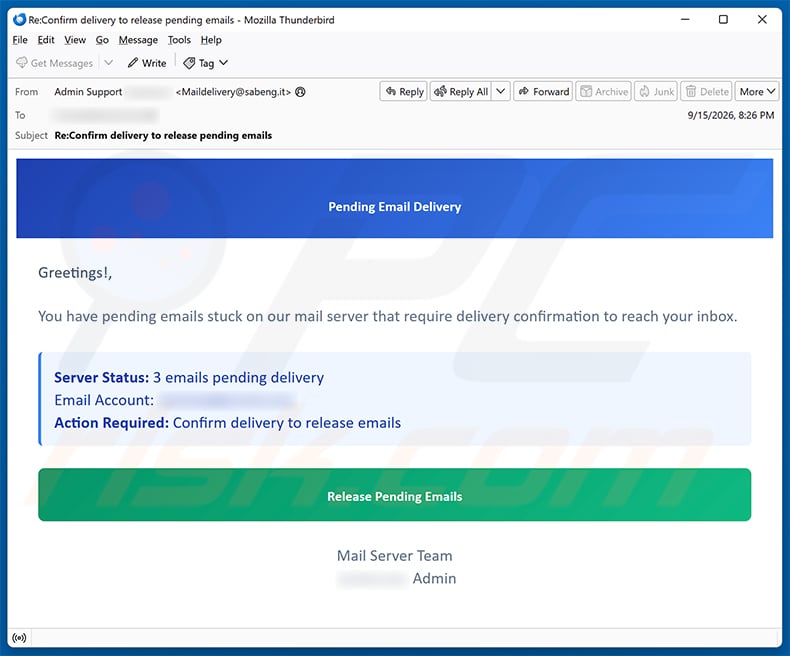Image resolution: width=790 pixels, height=656 pixels.
Task: Delete the message
Action: coord(707,92)
